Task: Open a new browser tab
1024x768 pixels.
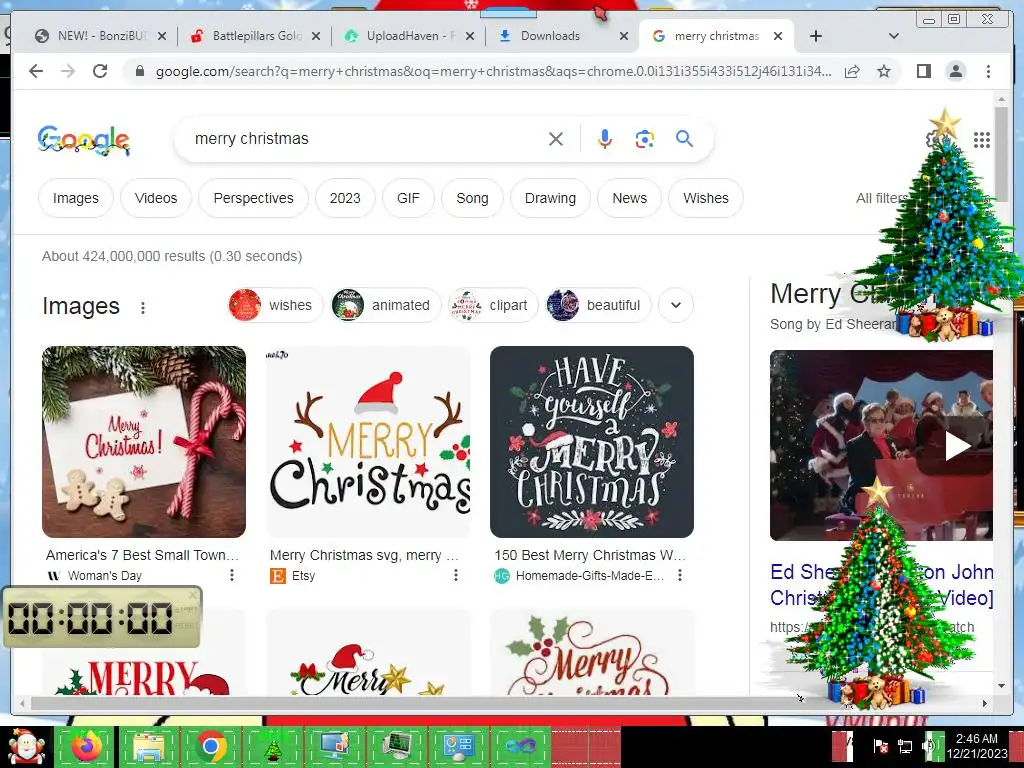Action: pos(816,36)
